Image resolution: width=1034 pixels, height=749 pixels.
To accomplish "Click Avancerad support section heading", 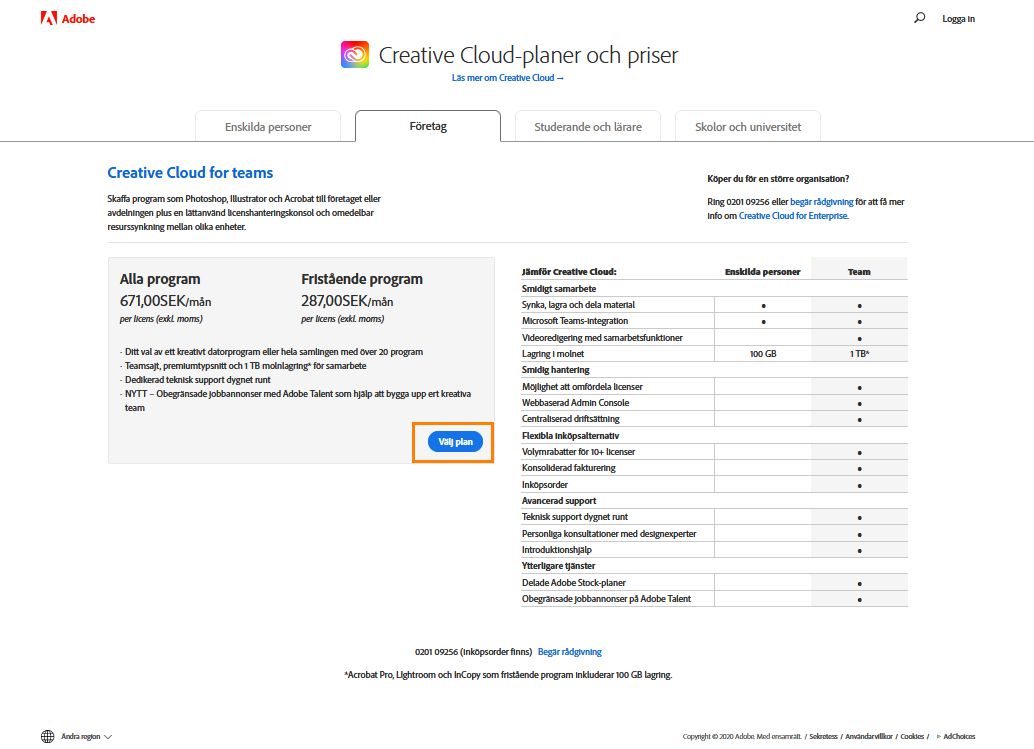I will pyautogui.click(x=559, y=501).
